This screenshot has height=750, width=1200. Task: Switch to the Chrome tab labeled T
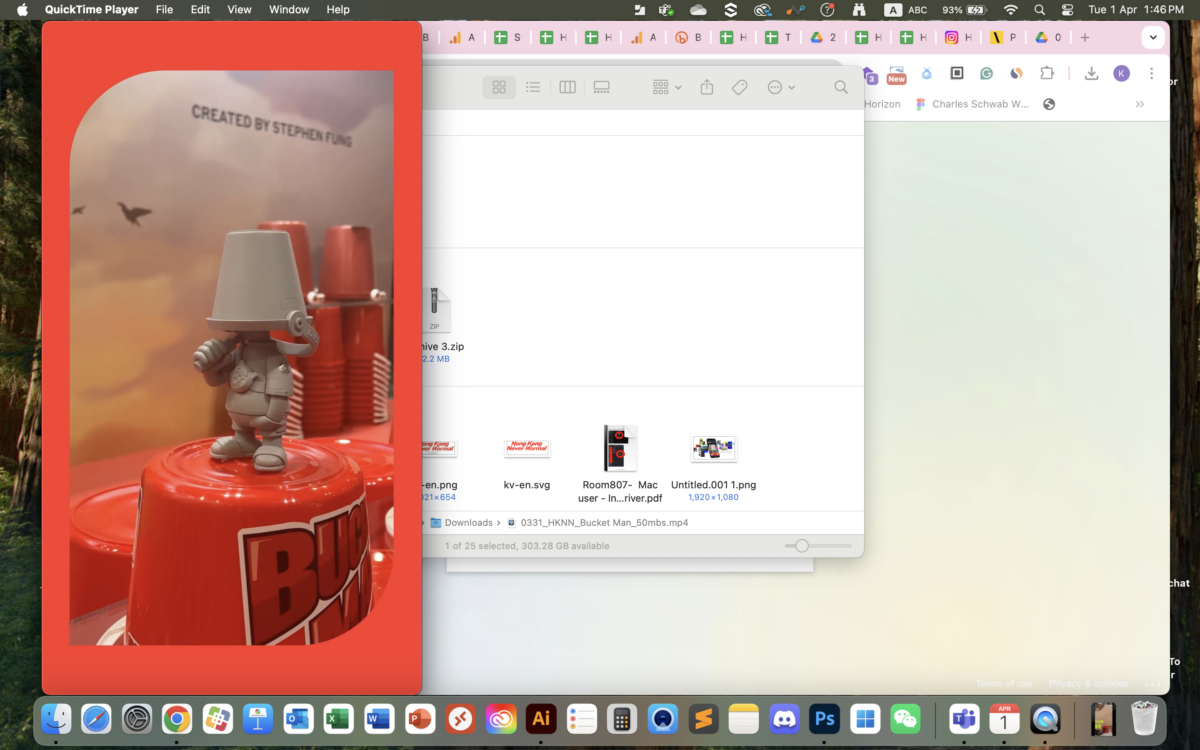777,37
